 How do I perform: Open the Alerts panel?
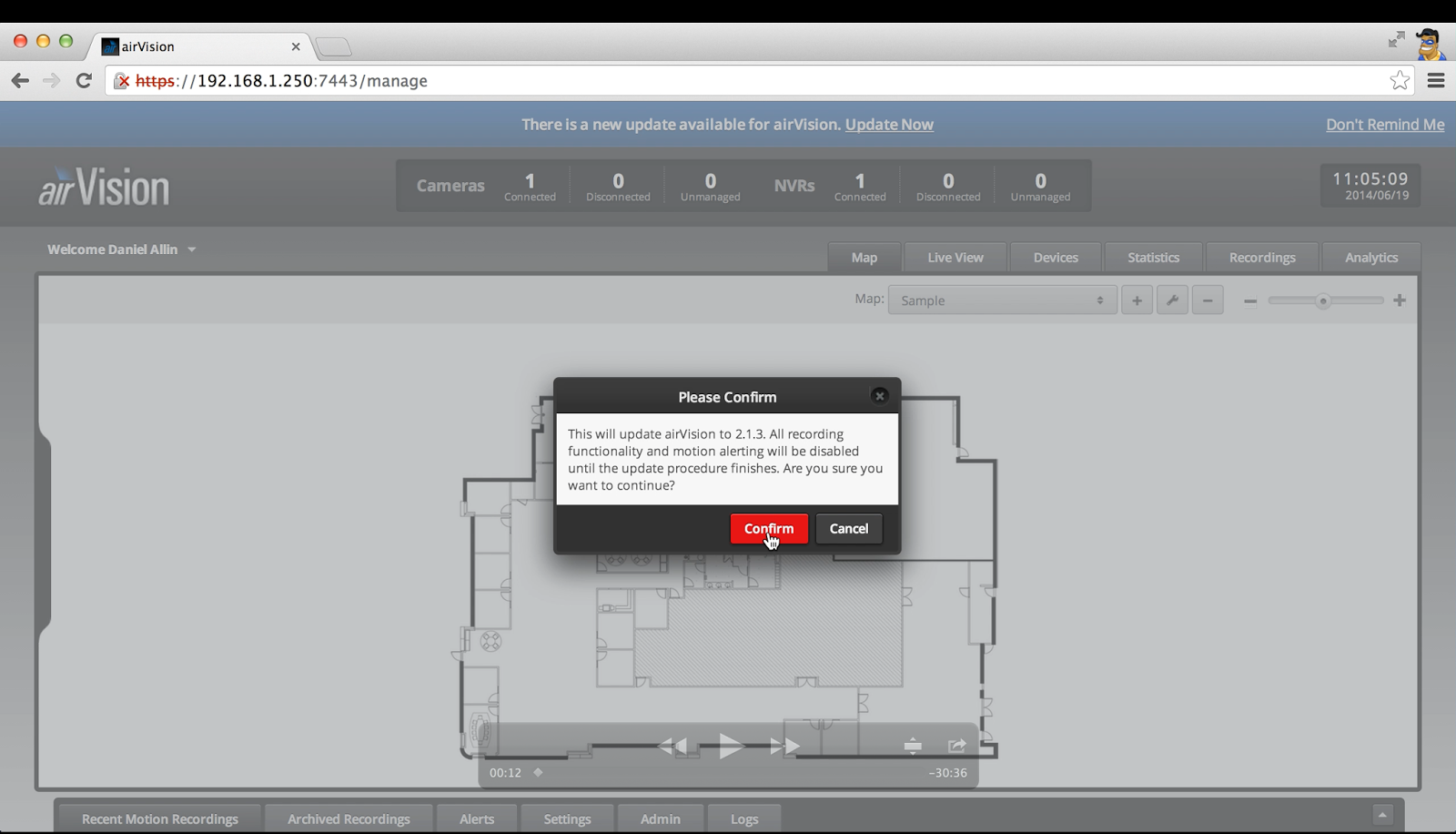tap(477, 819)
